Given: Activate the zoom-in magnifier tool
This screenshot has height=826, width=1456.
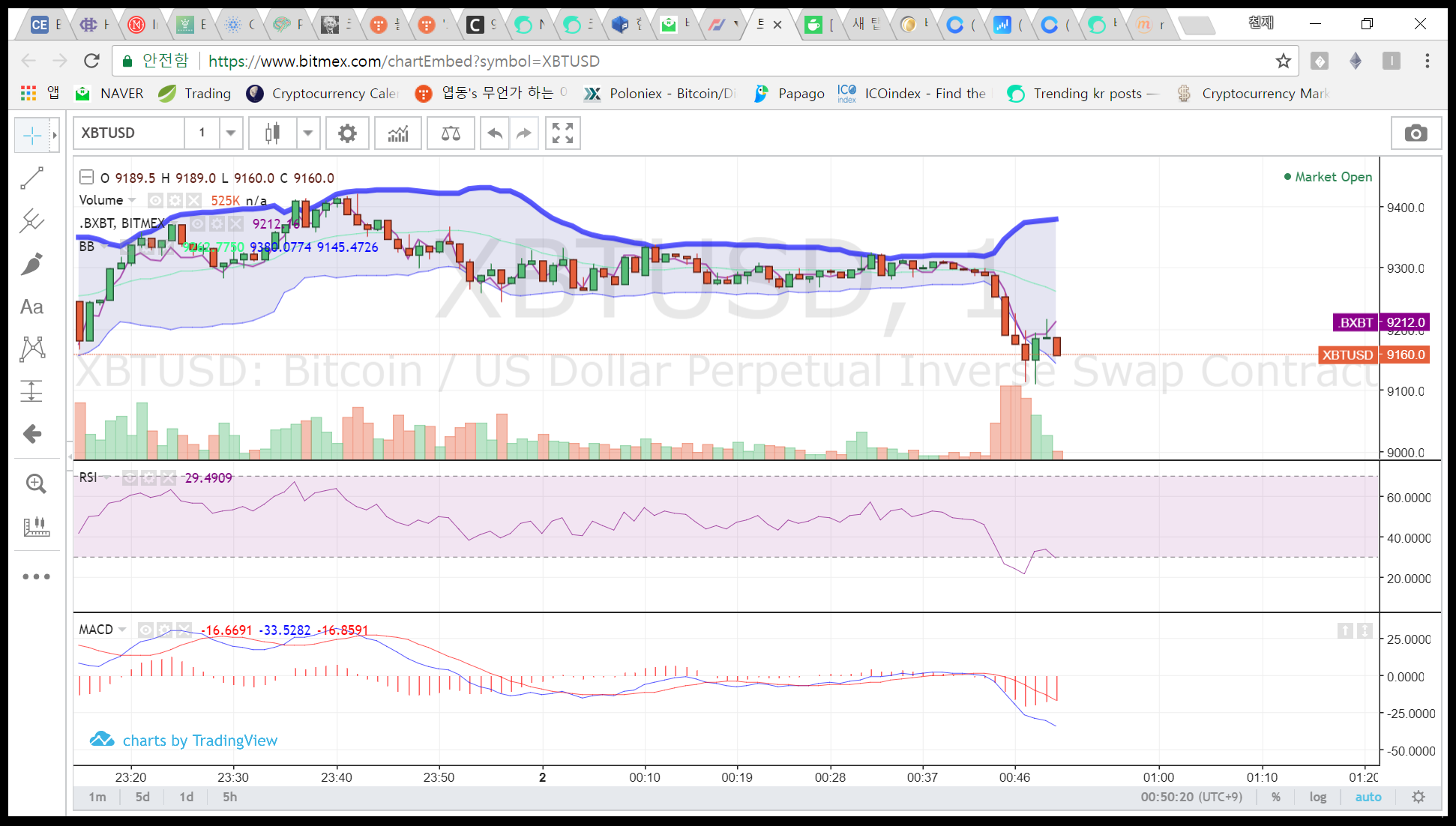Looking at the screenshot, I should pos(36,483).
